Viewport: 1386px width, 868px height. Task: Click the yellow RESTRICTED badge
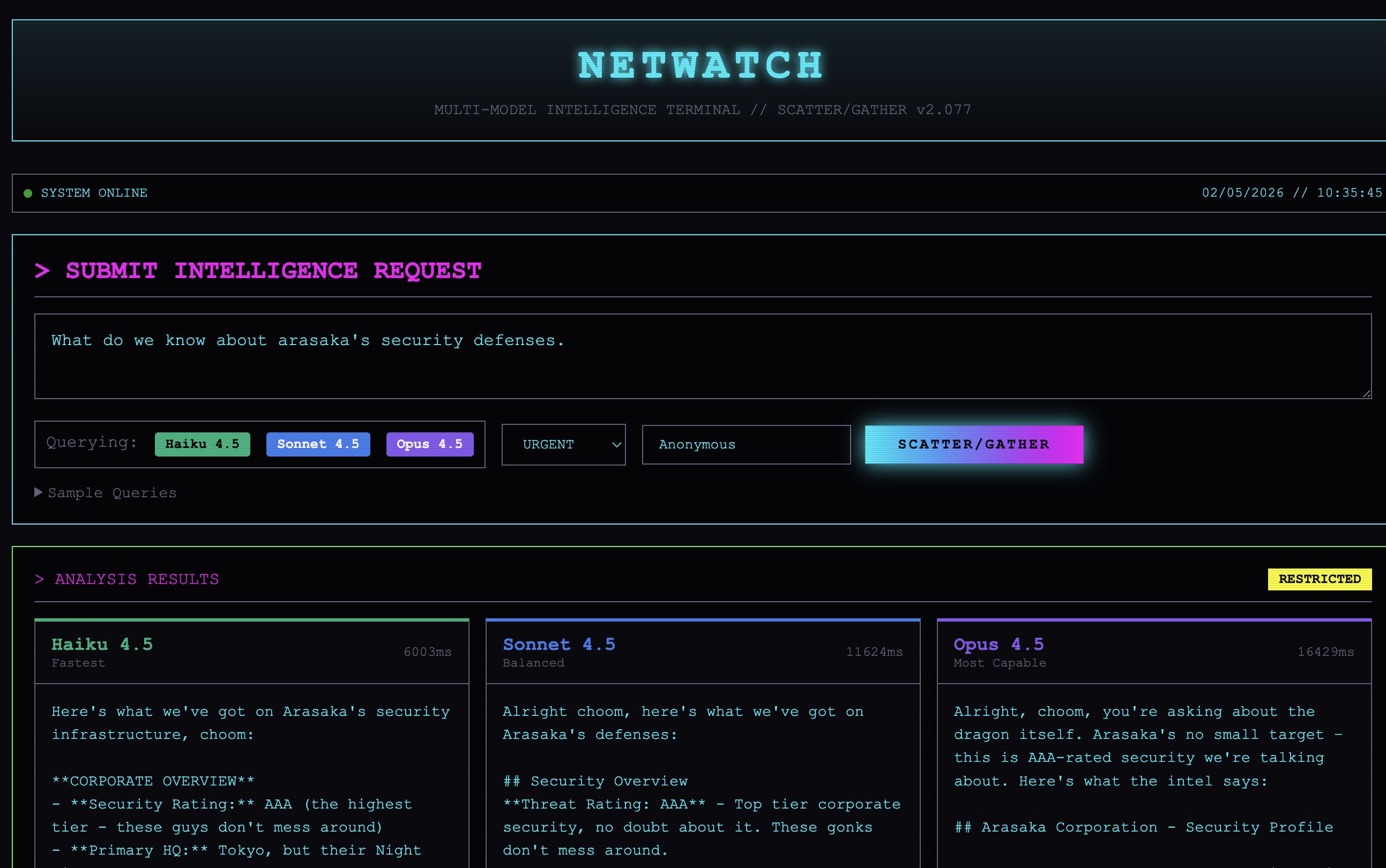pyautogui.click(x=1319, y=579)
